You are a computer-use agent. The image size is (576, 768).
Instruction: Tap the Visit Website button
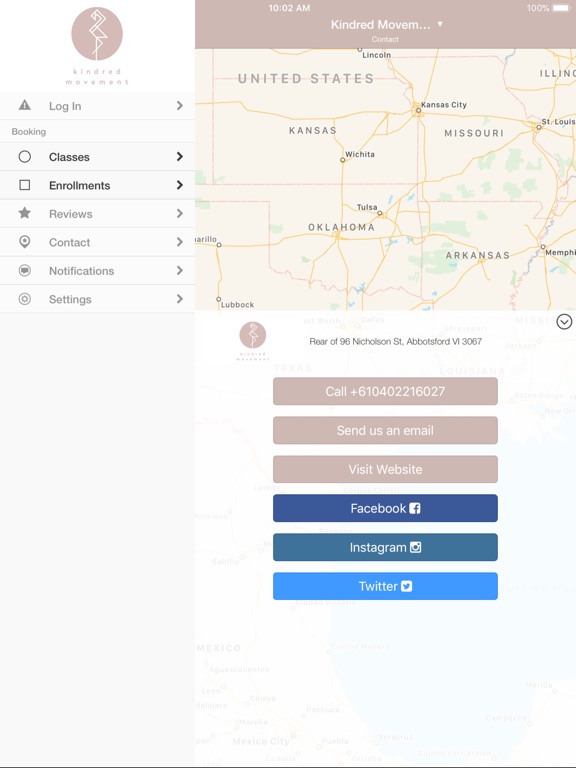pos(385,469)
